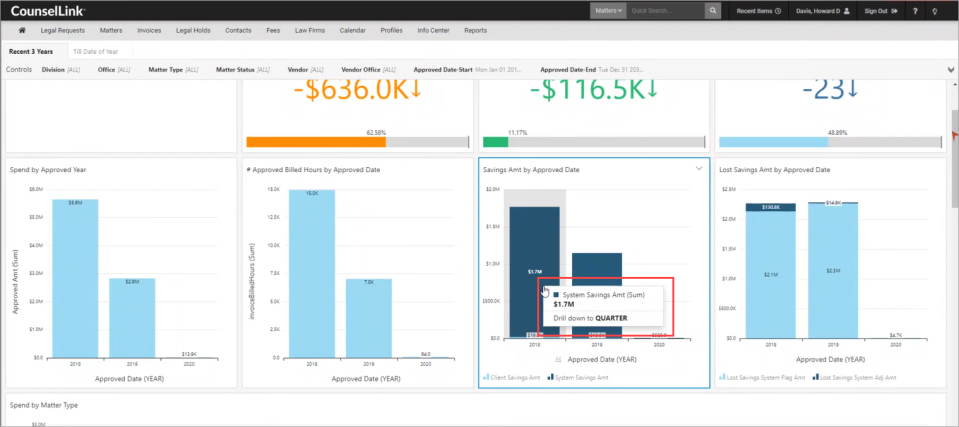Image resolution: width=959 pixels, height=427 pixels.
Task: Click the search magnifier button
Action: pyautogui.click(x=713, y=10)
